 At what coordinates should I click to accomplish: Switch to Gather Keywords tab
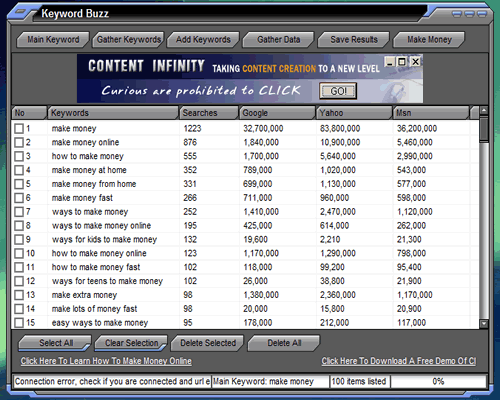(x=129, y=40)
